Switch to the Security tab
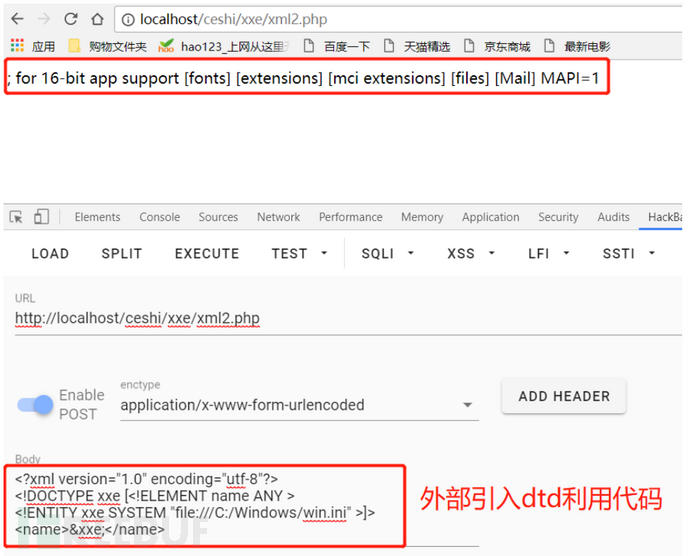 coord(558,217)
